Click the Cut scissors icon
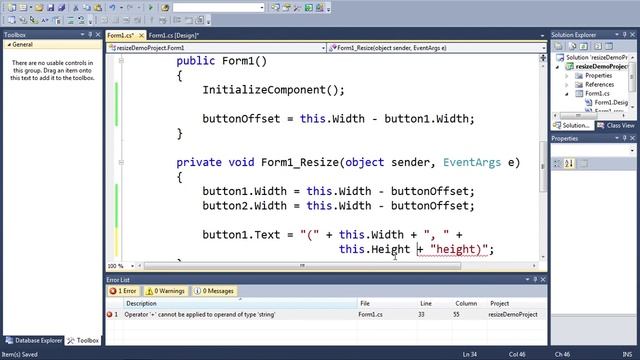 (x=76, y=7)
